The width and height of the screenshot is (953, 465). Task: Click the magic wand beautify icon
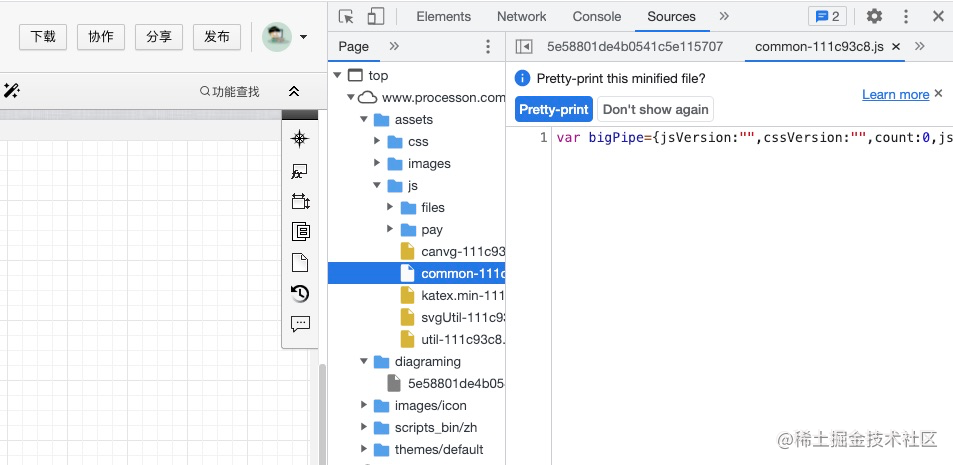coord(12,91)
